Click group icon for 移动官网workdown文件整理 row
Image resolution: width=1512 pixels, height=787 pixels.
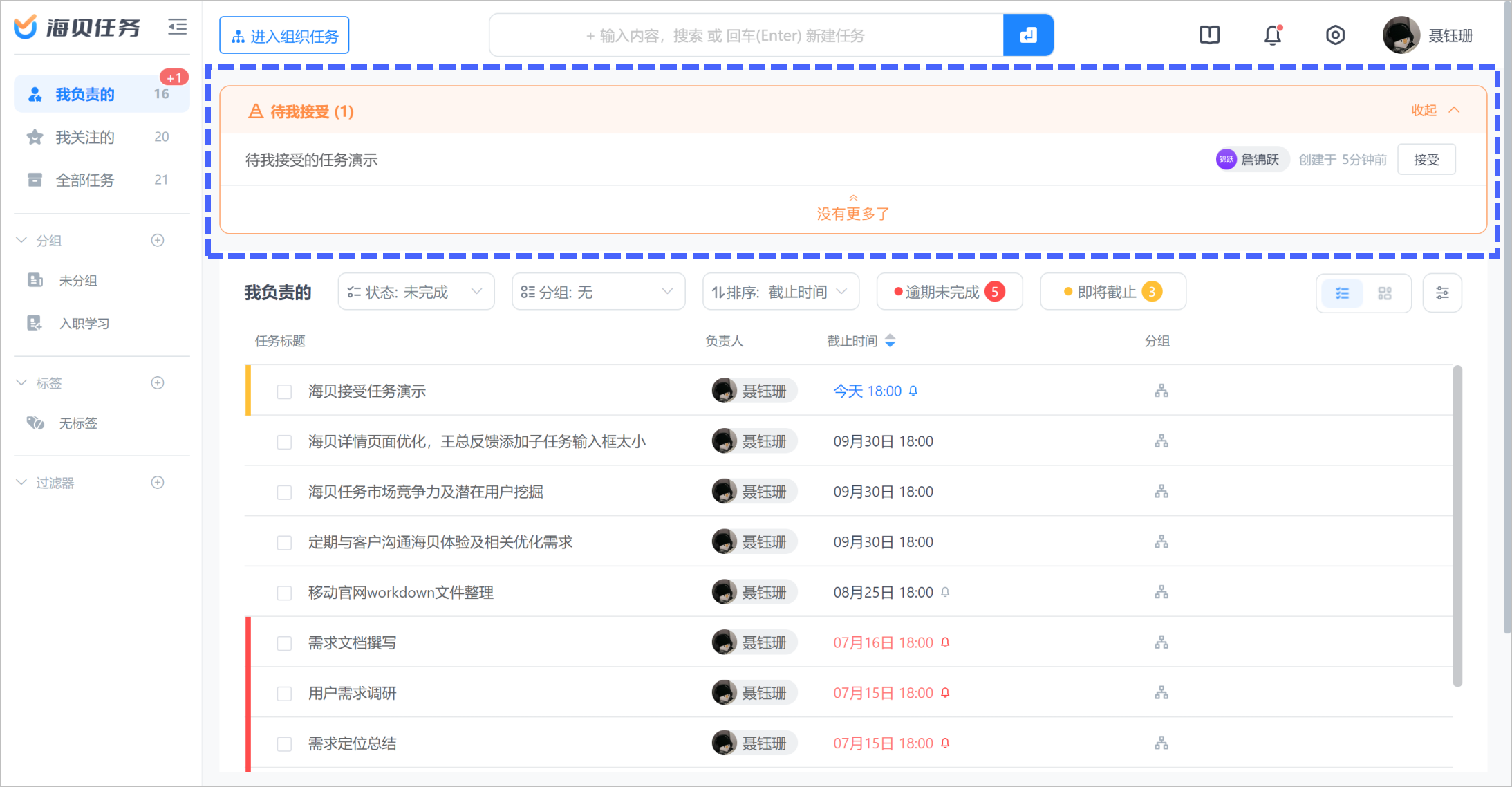(1161, 592)
